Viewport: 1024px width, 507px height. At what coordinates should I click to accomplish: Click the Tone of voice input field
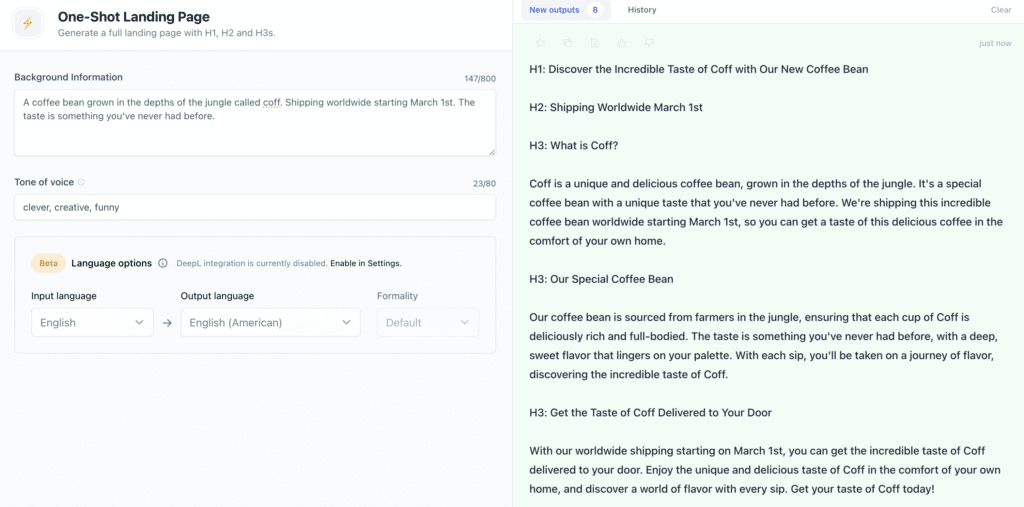255,207
